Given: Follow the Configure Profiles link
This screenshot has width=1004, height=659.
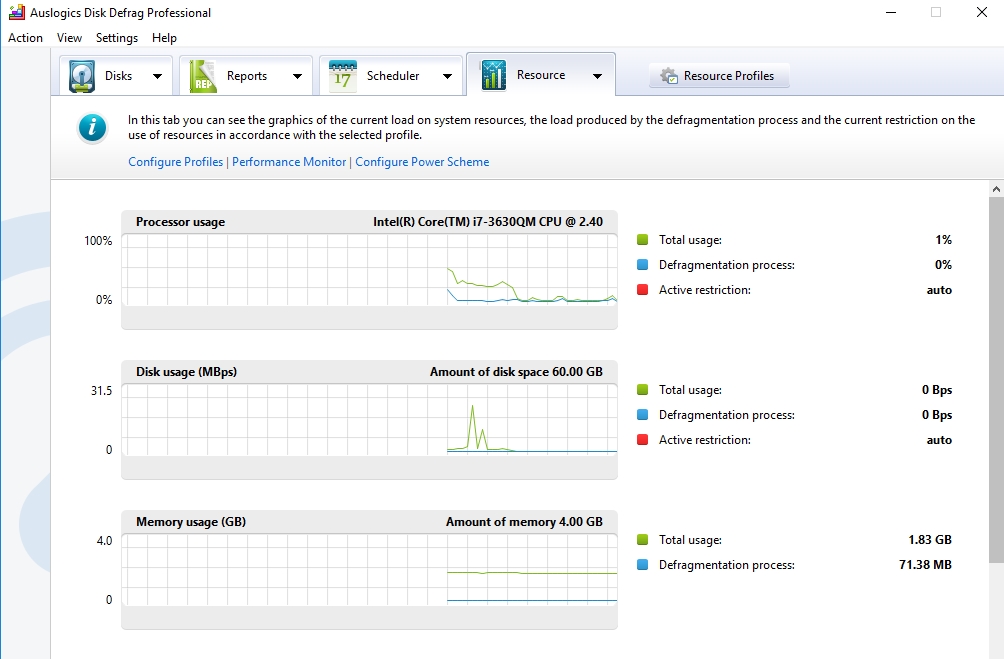Looking at the screenshot, I should click(x=176, y=162).
